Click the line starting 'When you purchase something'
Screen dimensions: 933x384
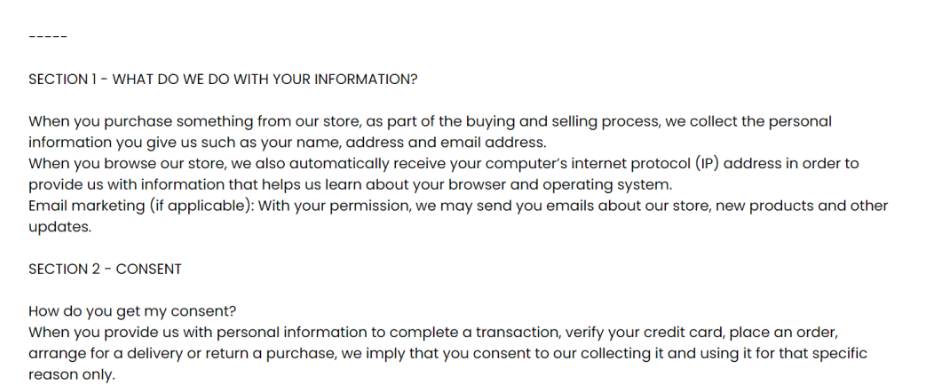[x=430, y=121]
